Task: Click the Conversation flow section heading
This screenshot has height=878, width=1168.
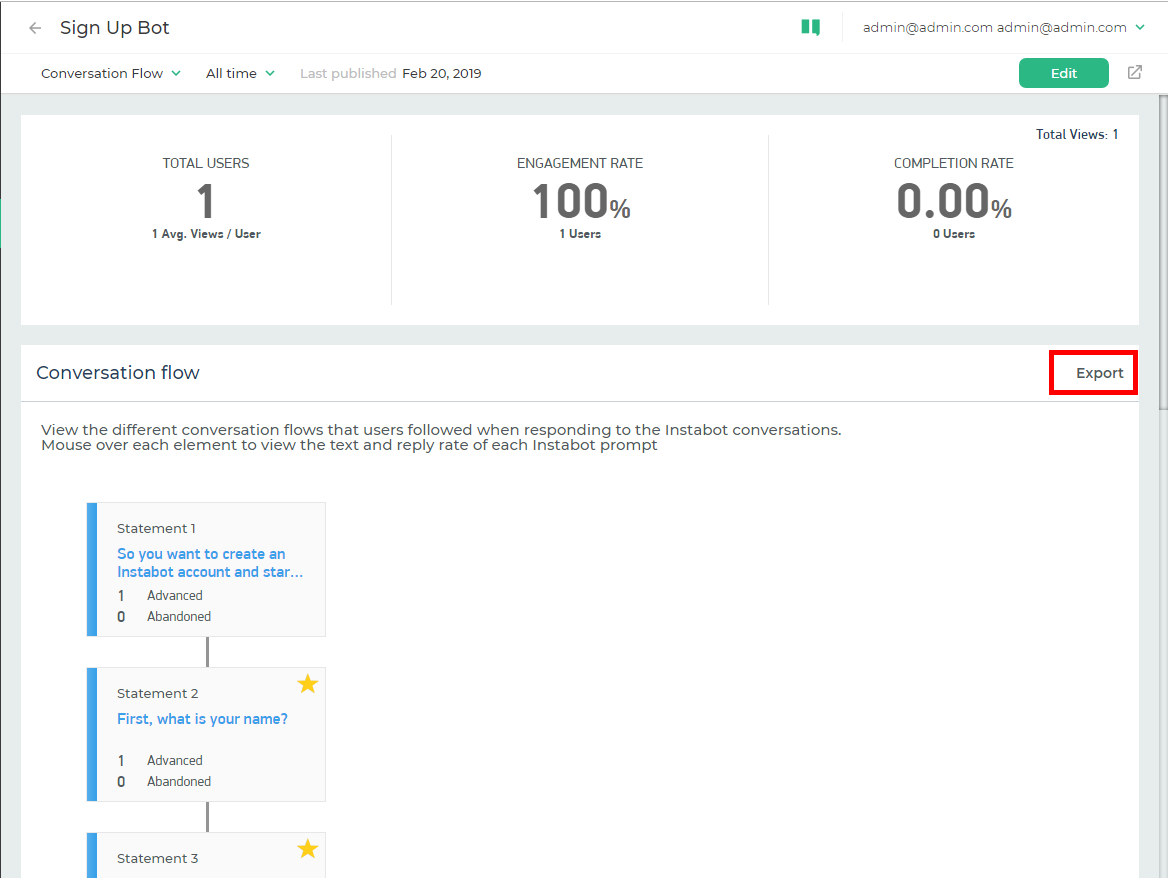Action: [118, 372]
